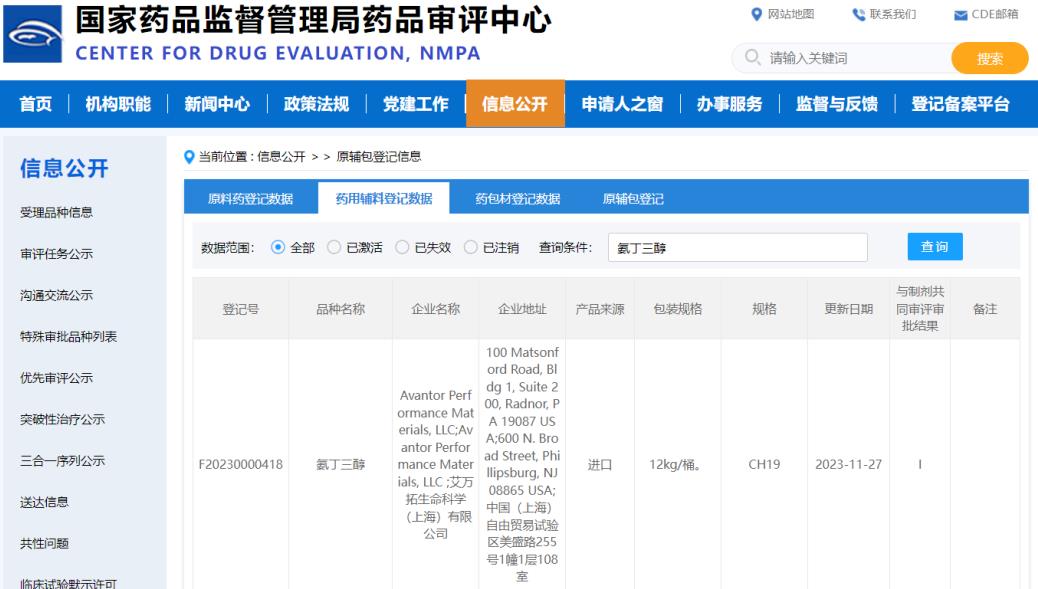
Task: Click the CH19 specification cell
Action: (x=764, y=465)
